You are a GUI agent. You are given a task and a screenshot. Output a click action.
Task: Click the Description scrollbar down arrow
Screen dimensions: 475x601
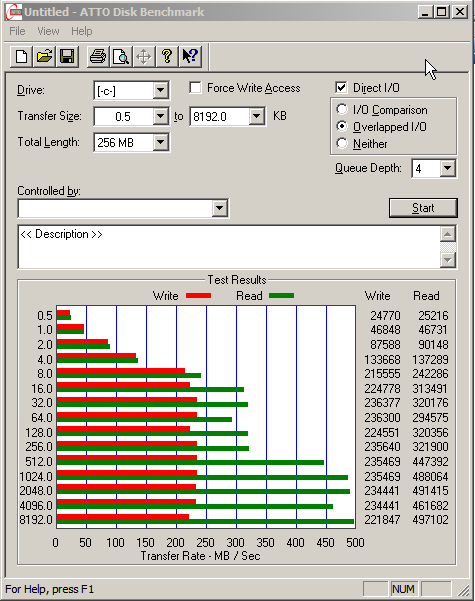pyautogui.click(x=448, y=260)
